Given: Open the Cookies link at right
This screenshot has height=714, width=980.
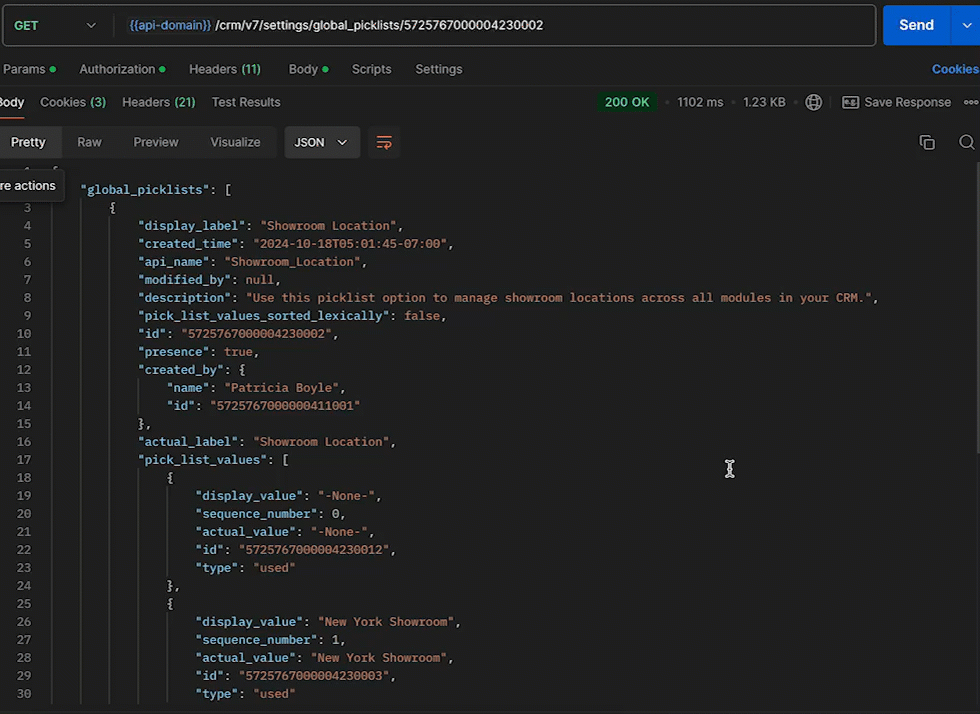Looking at the screenshot, I should pos(954,69).
